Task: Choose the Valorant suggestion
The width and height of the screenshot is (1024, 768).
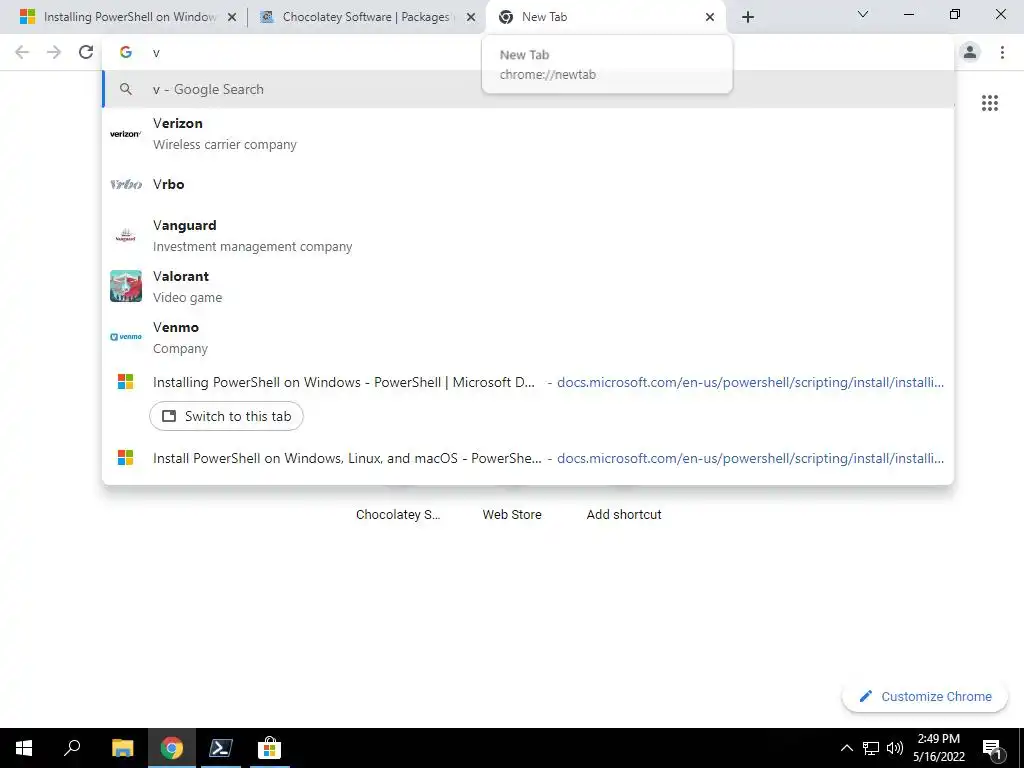Action: coord(528,287)
